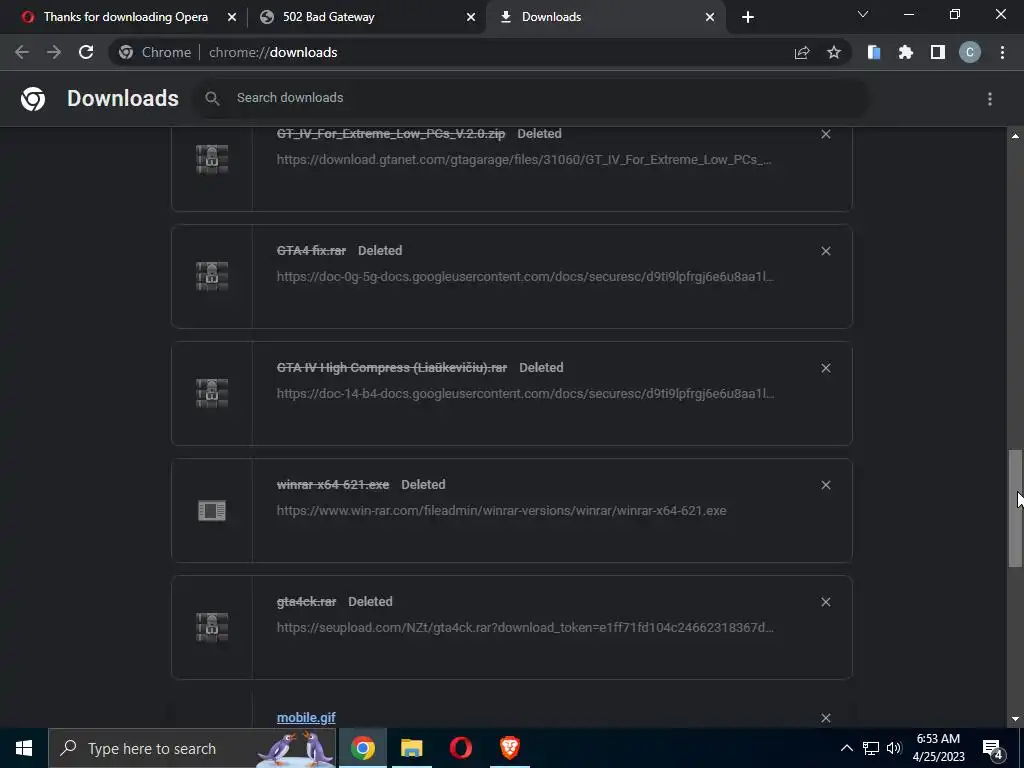The height and width of the screenshot is (768, 1024).
Task: Open Chrome's three-dot menu
Action: tap(1002, 52)
